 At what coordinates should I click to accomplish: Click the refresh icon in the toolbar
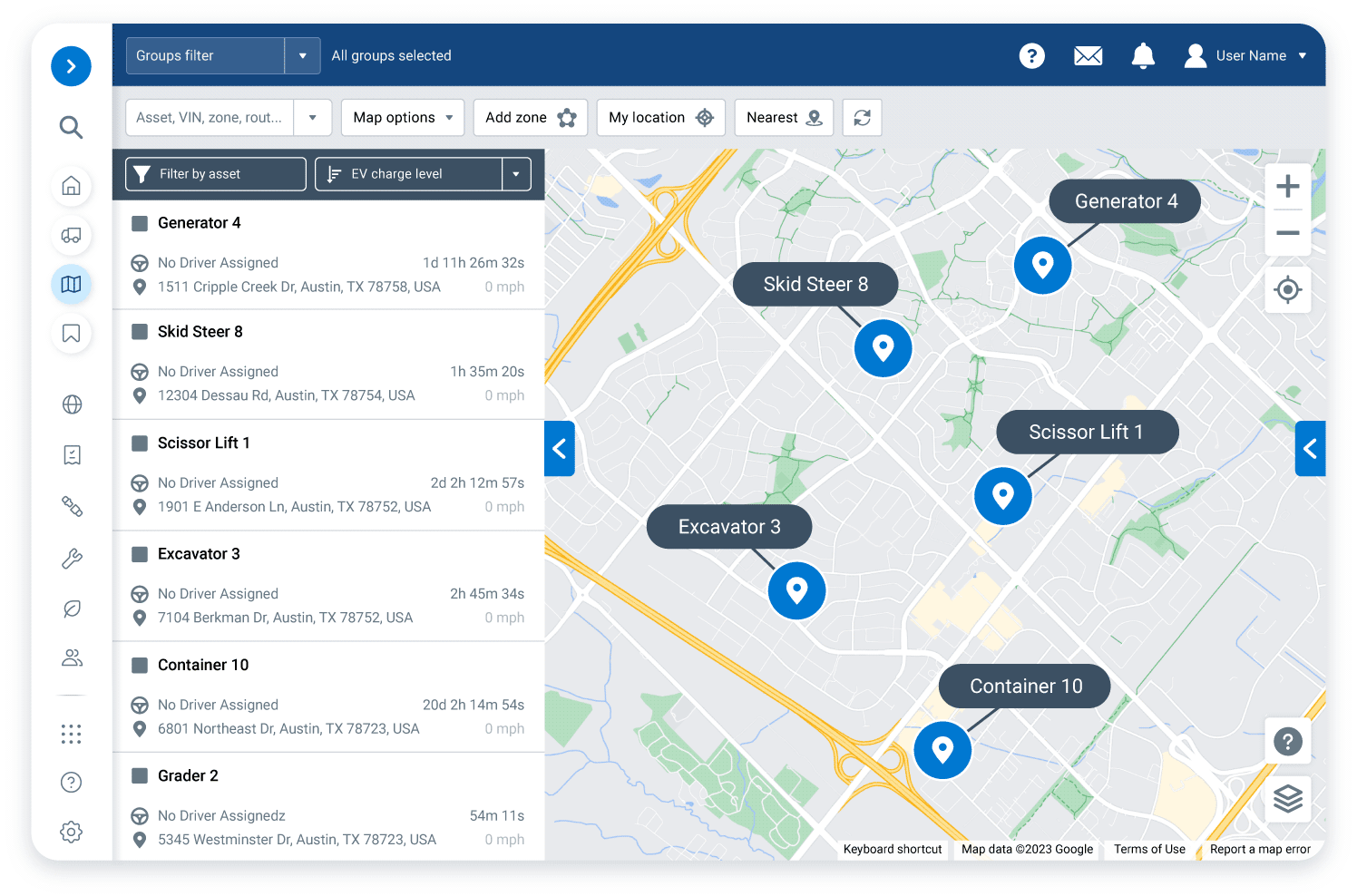(x=861, y=117)
